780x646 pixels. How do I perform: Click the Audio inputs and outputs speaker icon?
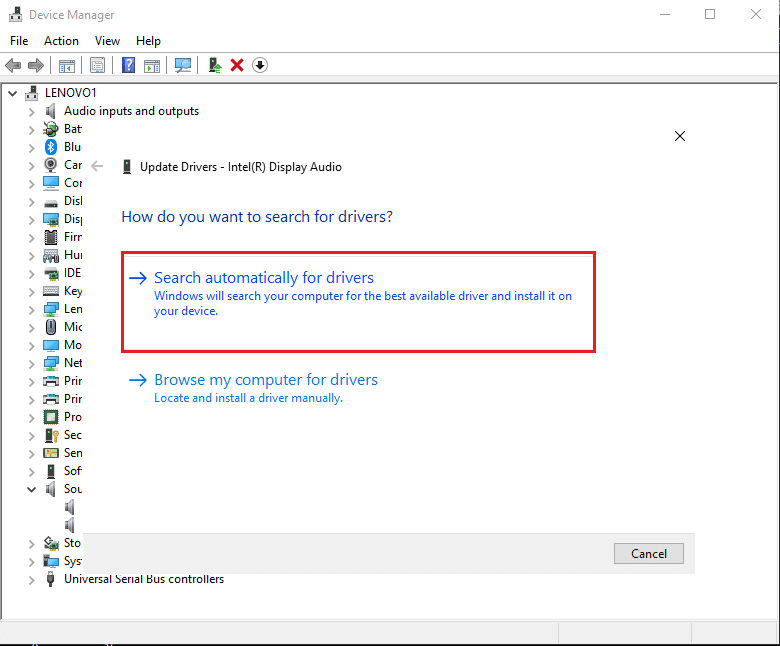coord(50,111)
